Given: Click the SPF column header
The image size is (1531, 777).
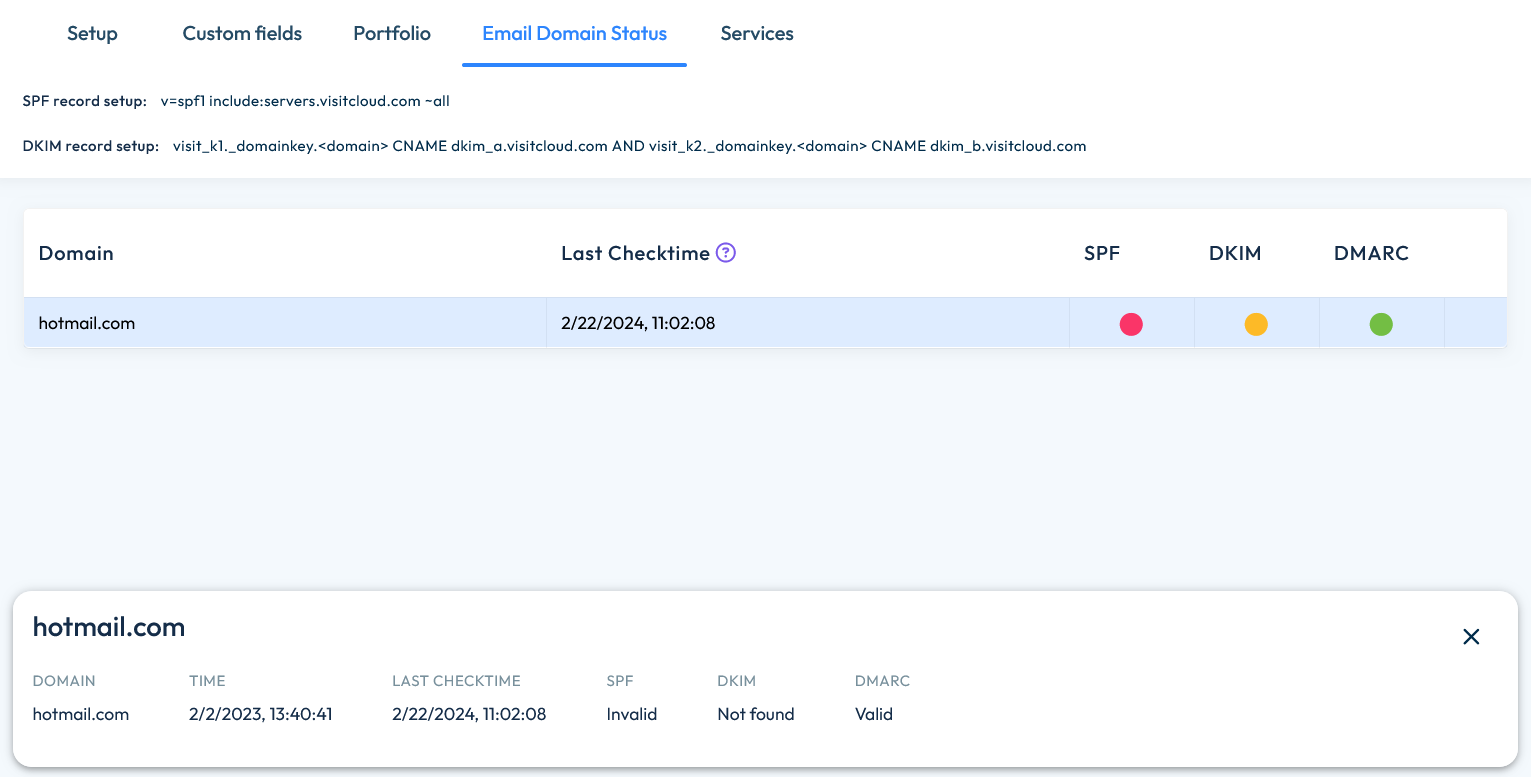Looking at the screenshot, I should point(1102,253).
